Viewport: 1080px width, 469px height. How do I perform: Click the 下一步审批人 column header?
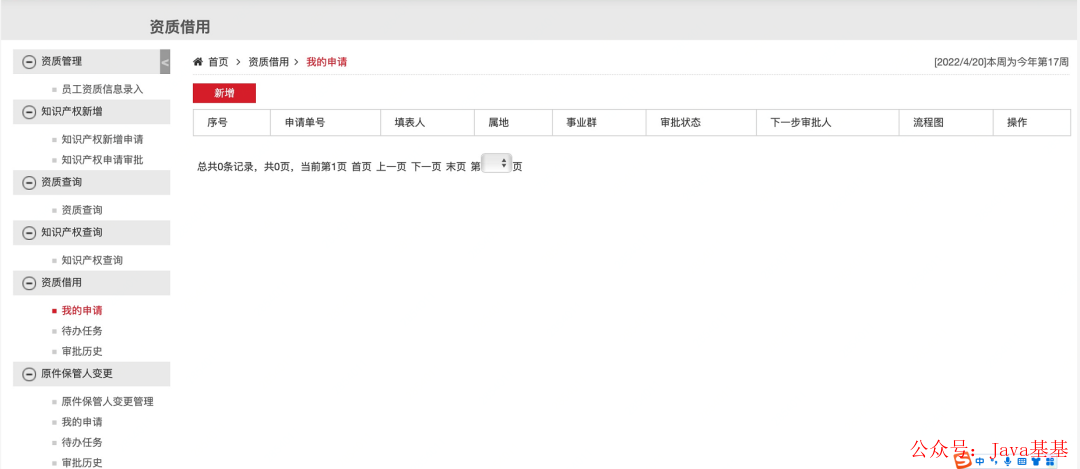click(828, 123)
